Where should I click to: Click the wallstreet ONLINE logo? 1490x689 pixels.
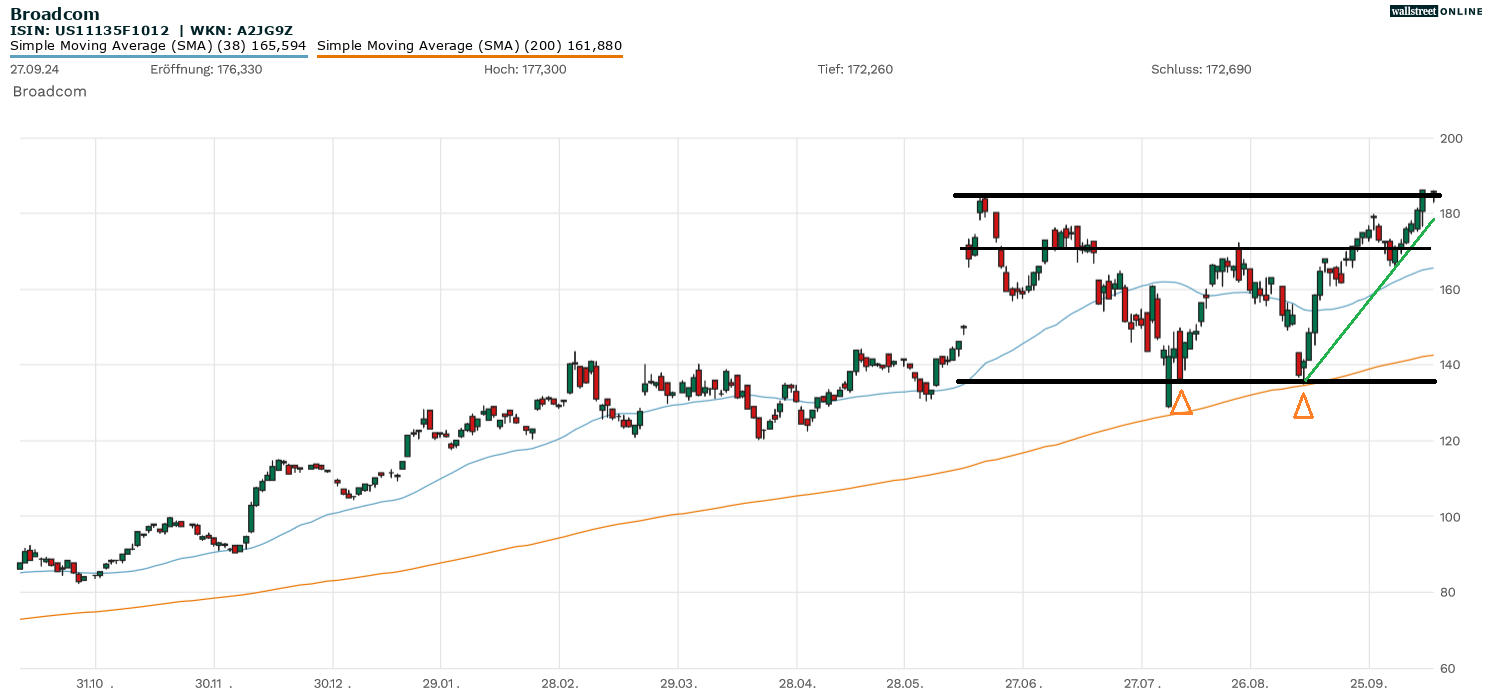click(x=1436, y=11)
